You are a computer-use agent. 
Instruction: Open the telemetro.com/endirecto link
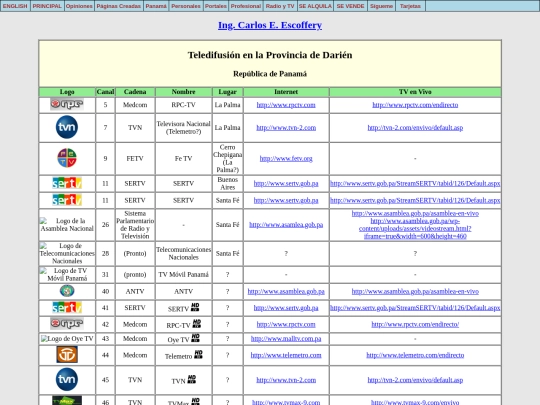tap(415, 355)
